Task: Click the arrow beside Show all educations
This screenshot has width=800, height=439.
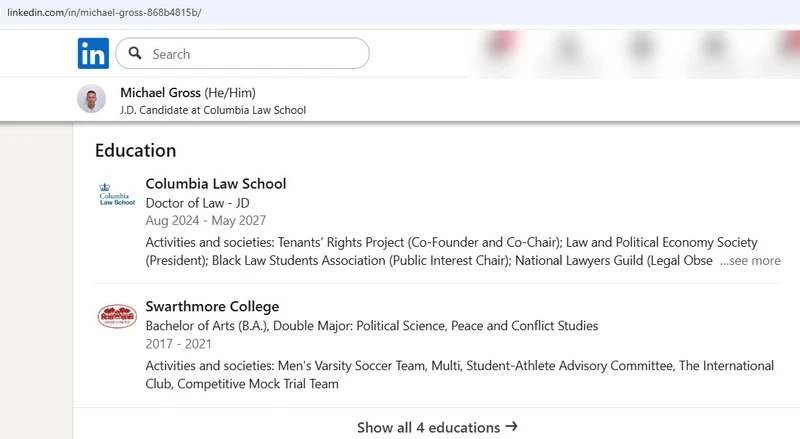Action: (x=512, y=427)
